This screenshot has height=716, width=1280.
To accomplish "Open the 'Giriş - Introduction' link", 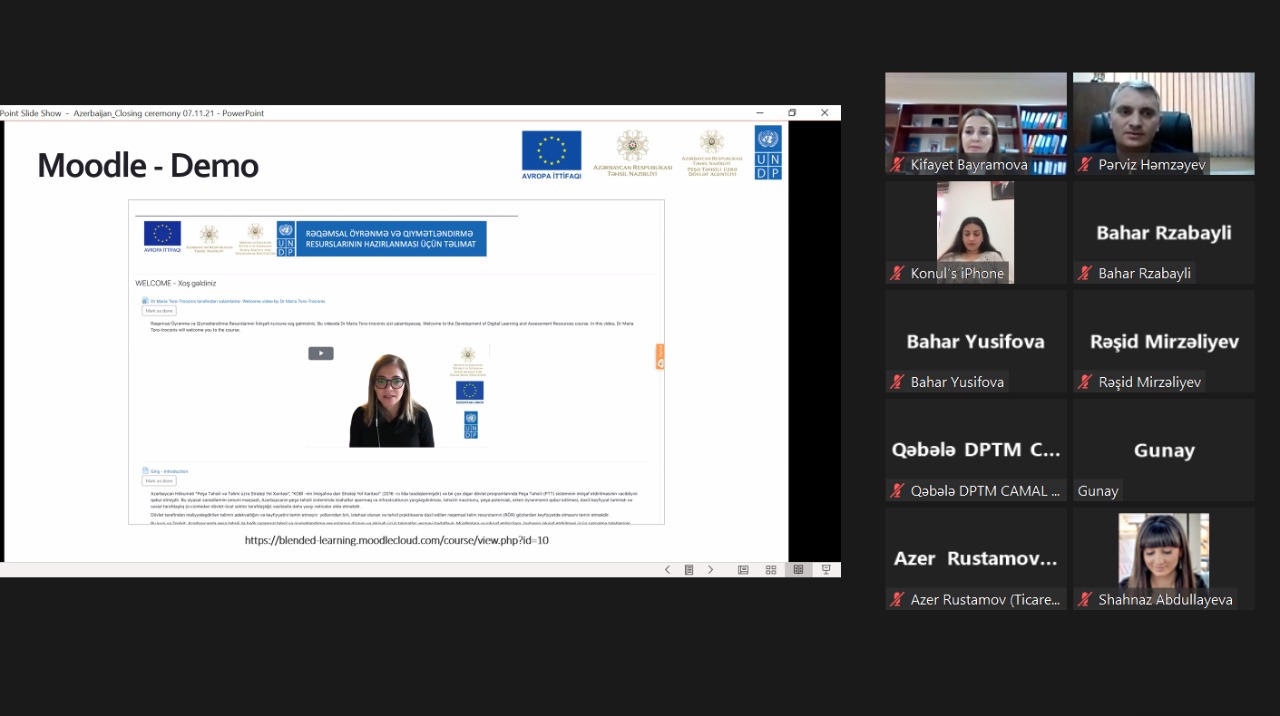I will click(x=169, y=471).
